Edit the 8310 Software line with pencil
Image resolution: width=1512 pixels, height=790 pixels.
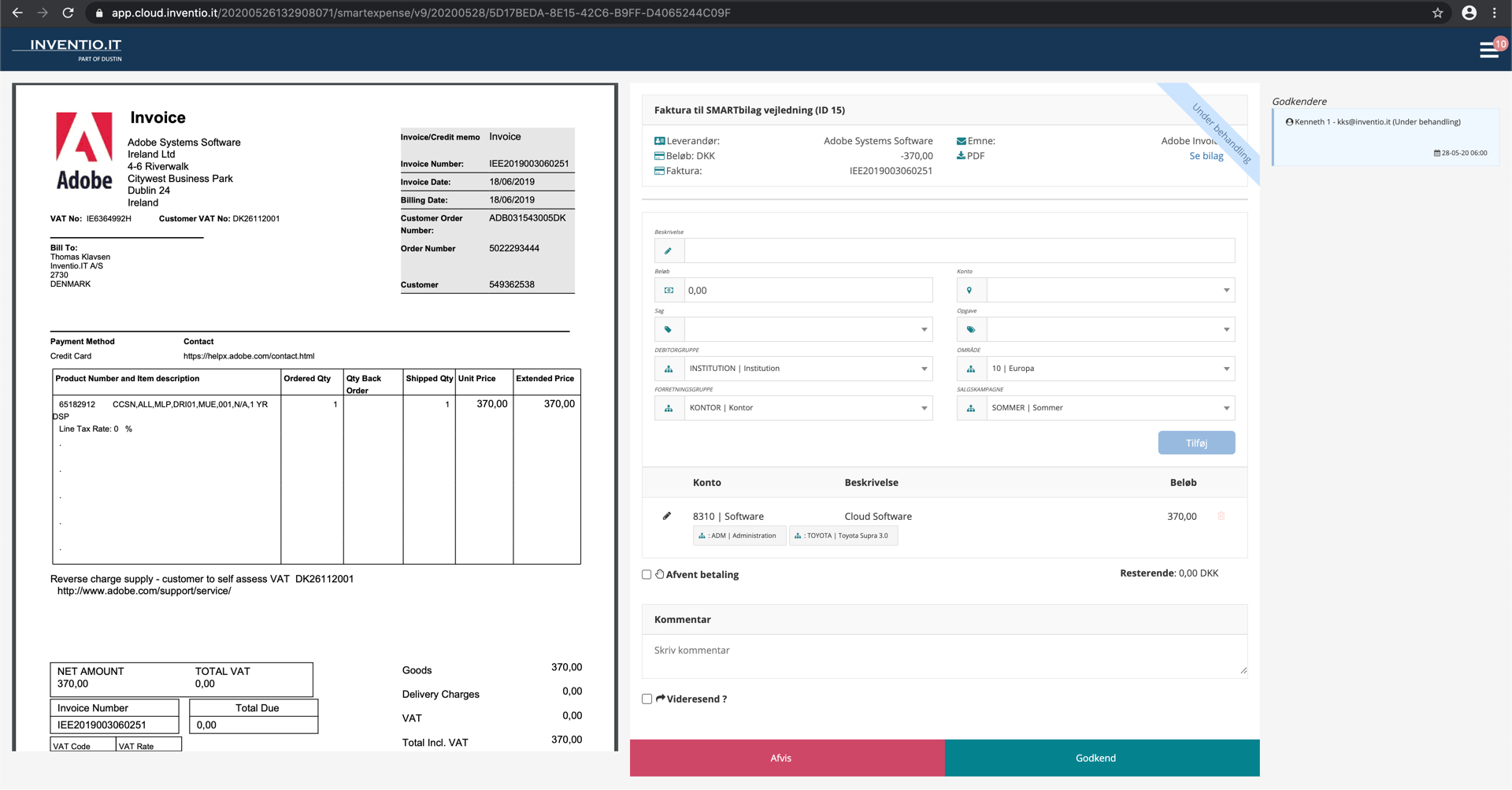tap(667, 516)
